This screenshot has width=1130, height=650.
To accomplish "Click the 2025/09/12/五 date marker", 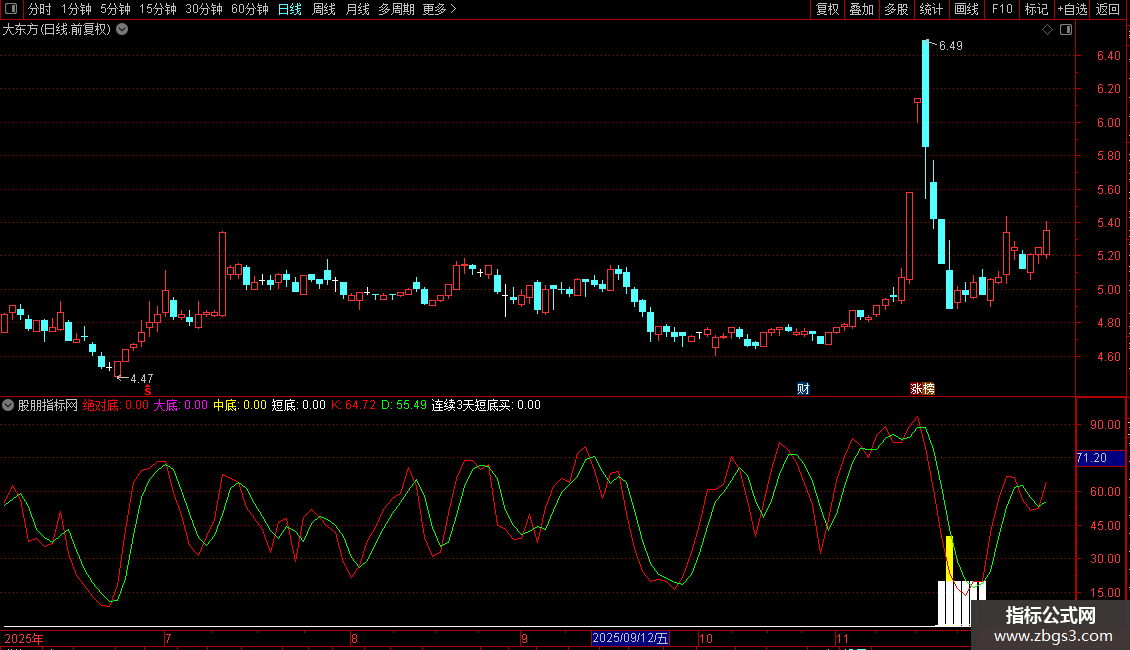I will click(x=630, y=638).
